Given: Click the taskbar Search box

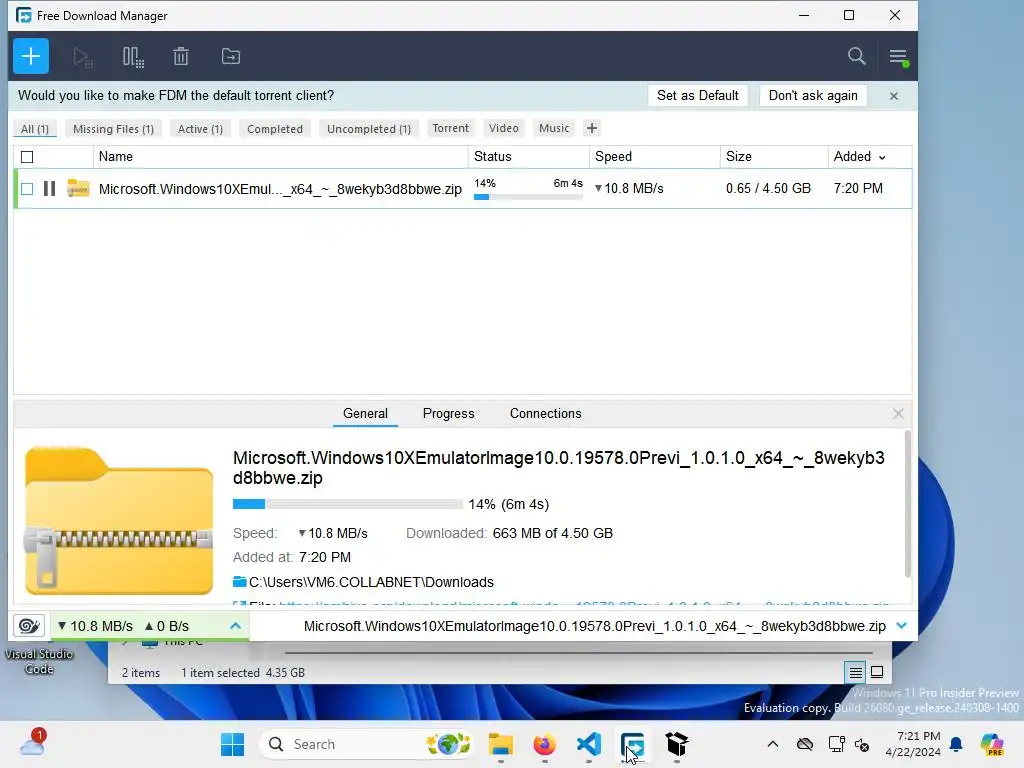Looking at the screenshot, I should pos(366,744).
